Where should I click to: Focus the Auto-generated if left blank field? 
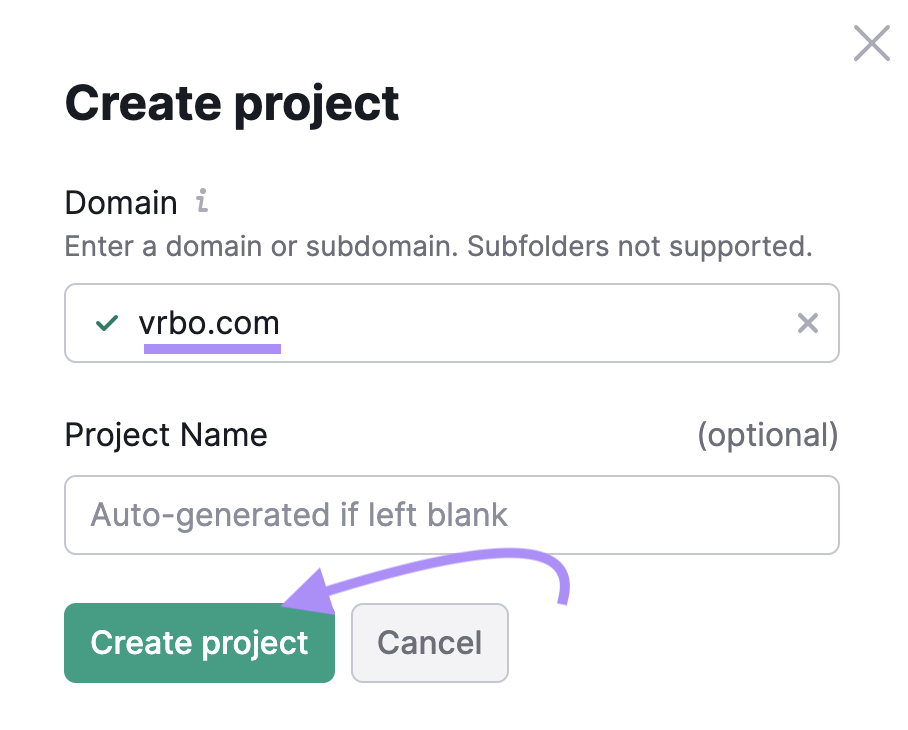tap(450, 514)
